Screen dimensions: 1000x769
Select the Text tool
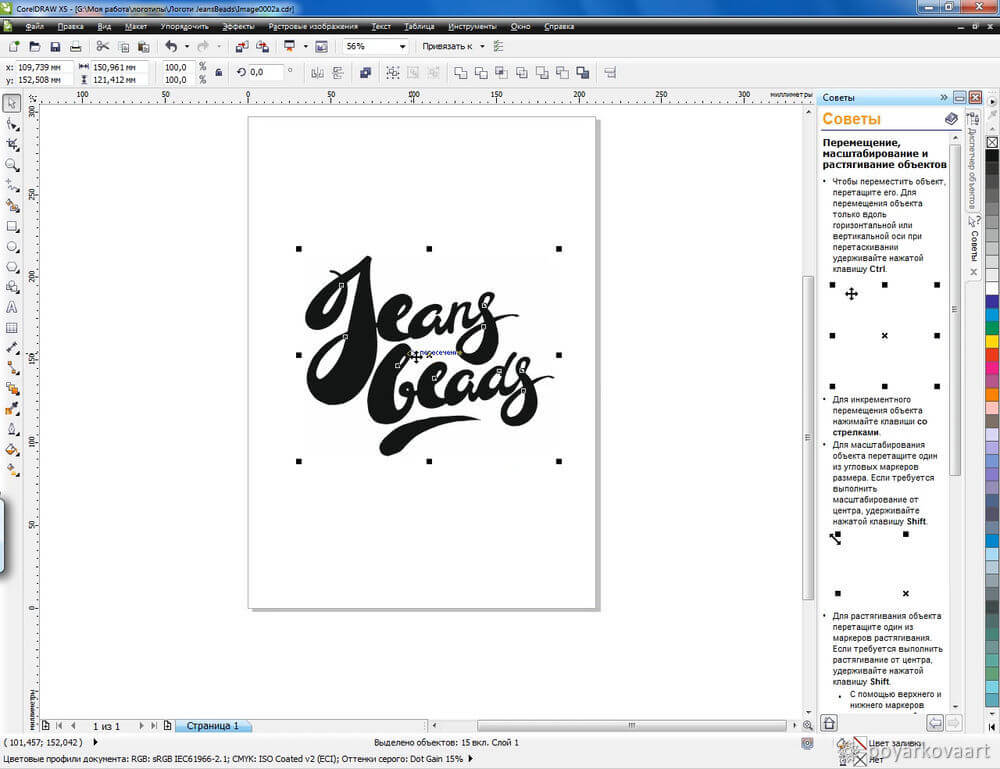(x=12, y=307)
